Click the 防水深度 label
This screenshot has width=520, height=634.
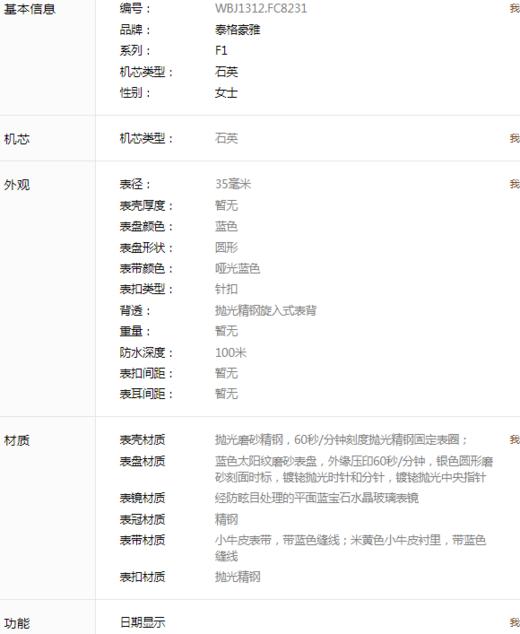146,353
